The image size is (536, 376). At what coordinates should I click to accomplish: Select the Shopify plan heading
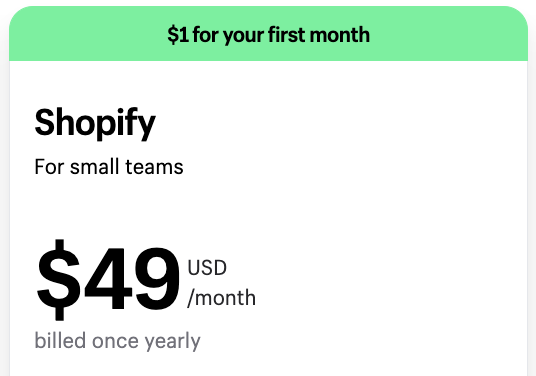[x=95, y=123]
